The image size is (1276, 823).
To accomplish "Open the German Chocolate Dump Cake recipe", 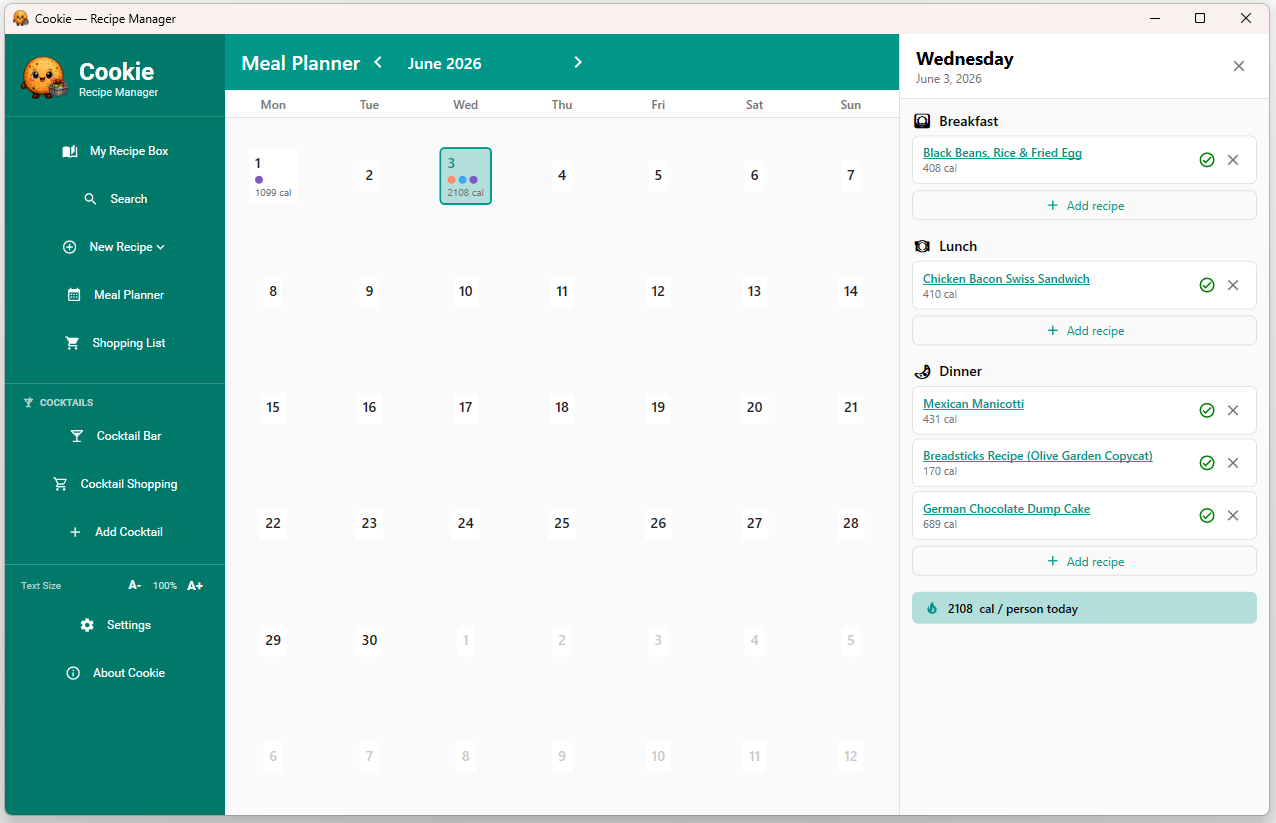I will 1006,509.
